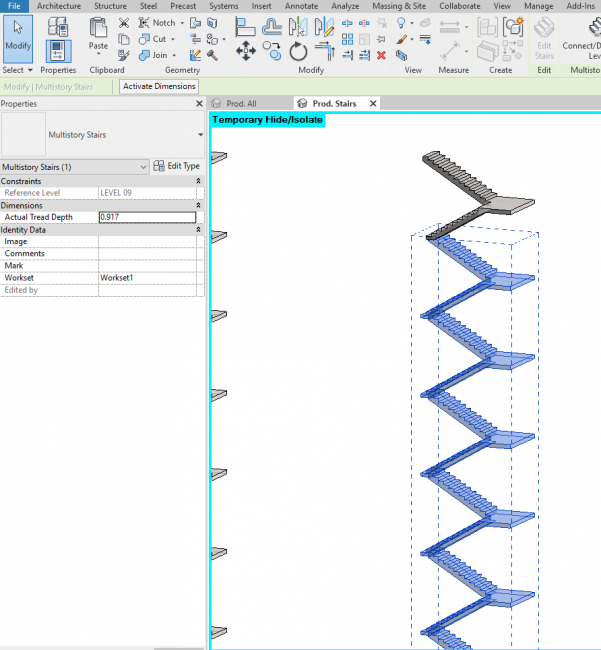Click the Edit Type button
601x650 pixels.
177,166
